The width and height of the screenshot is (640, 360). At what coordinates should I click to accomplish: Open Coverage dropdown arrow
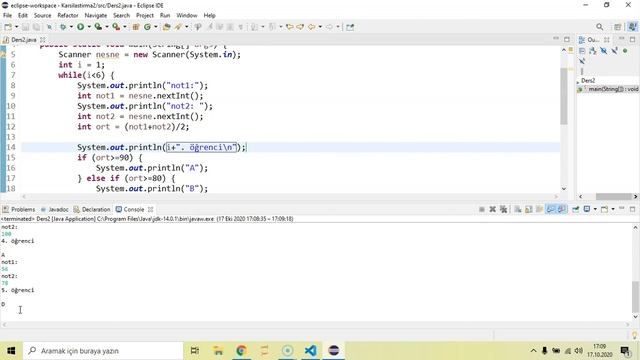[x=107, y=27]
